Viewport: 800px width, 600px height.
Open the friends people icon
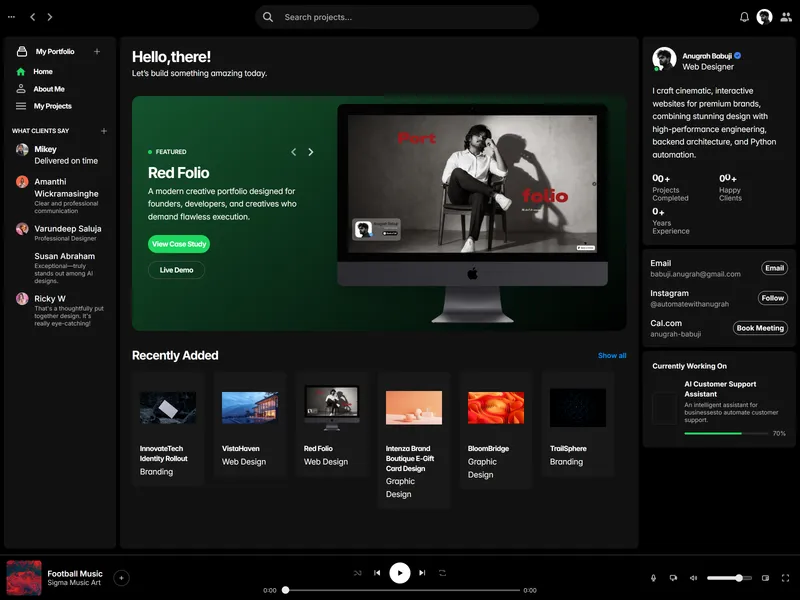[x=786, y=17]
